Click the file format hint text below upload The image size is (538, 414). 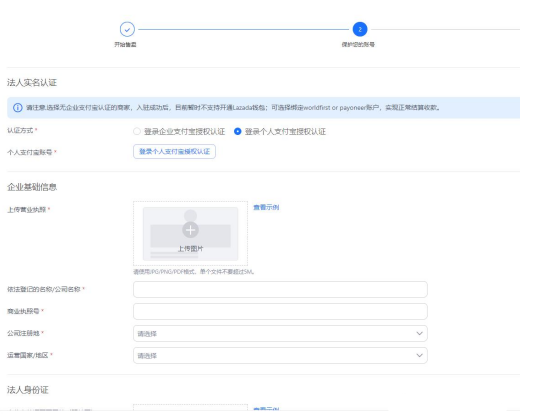pos(194,272)
